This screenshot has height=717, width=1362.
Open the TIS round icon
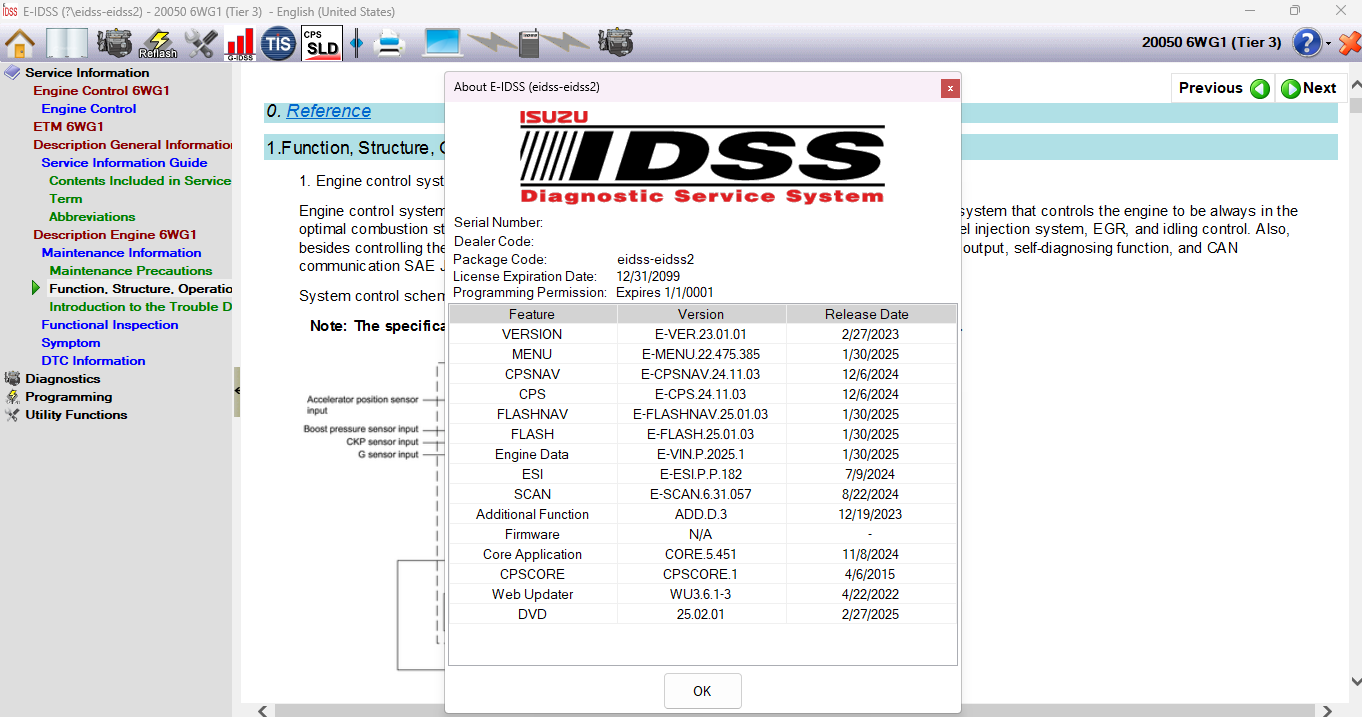278,43
